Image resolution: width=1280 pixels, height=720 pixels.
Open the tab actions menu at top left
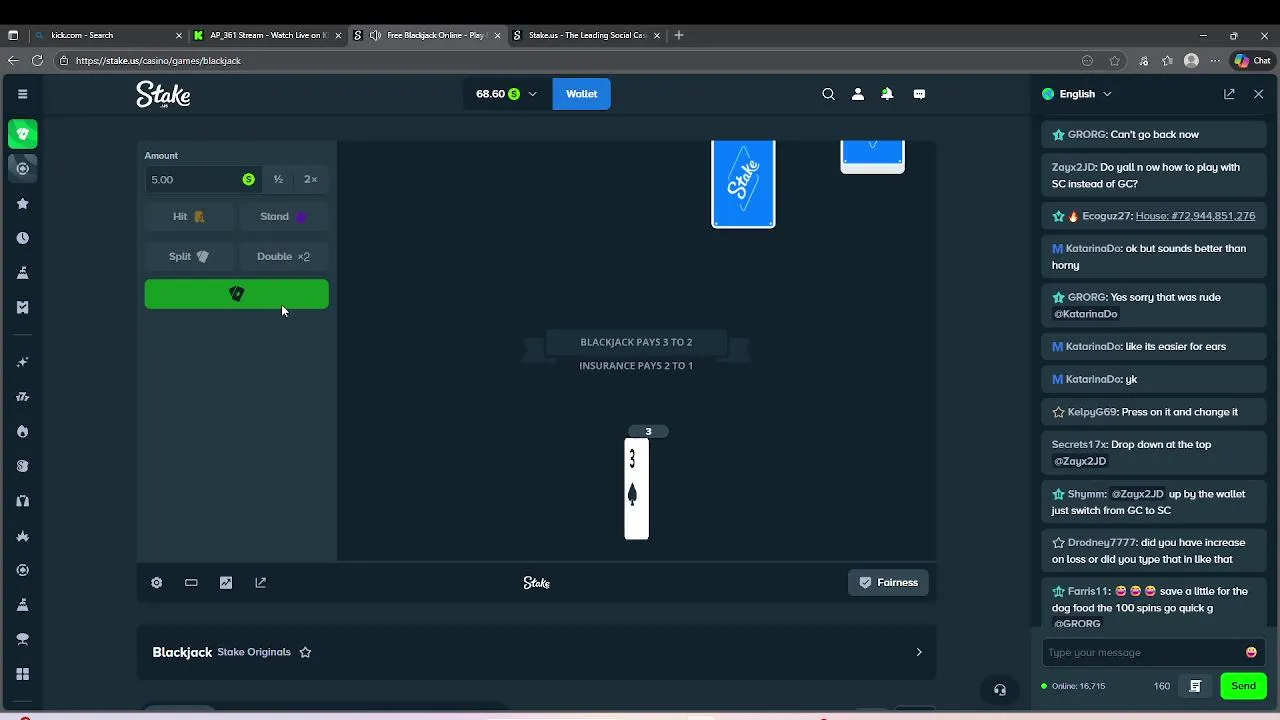coord(13,35)
